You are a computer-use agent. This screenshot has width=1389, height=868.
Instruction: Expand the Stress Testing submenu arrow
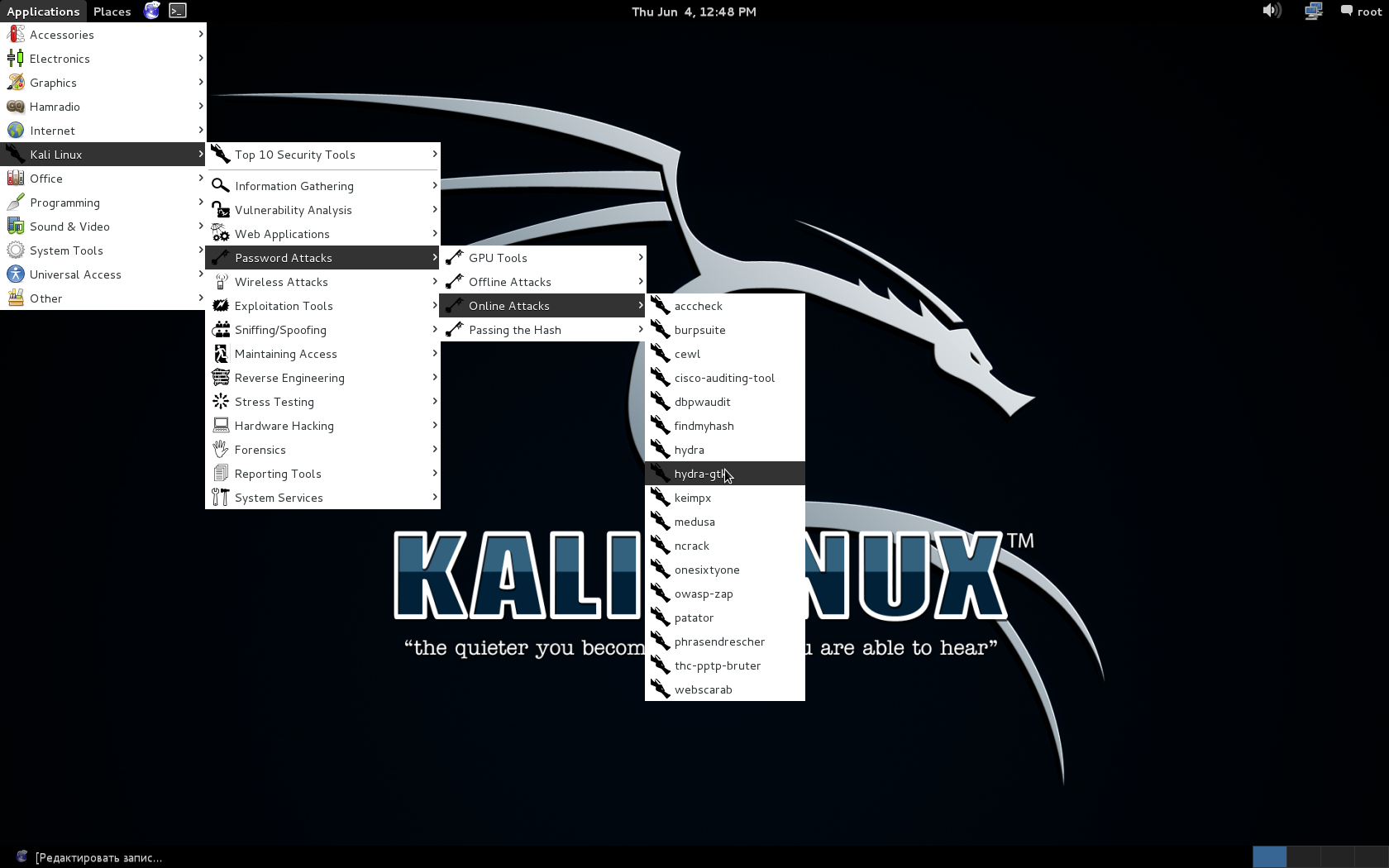tap(435, 401)
